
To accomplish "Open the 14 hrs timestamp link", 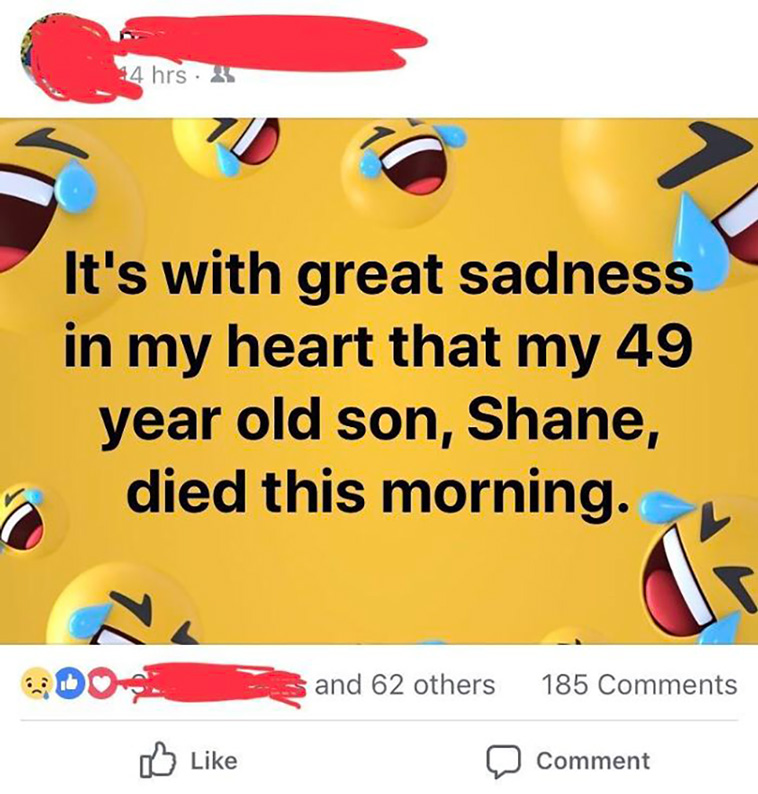I will [155, 75].
